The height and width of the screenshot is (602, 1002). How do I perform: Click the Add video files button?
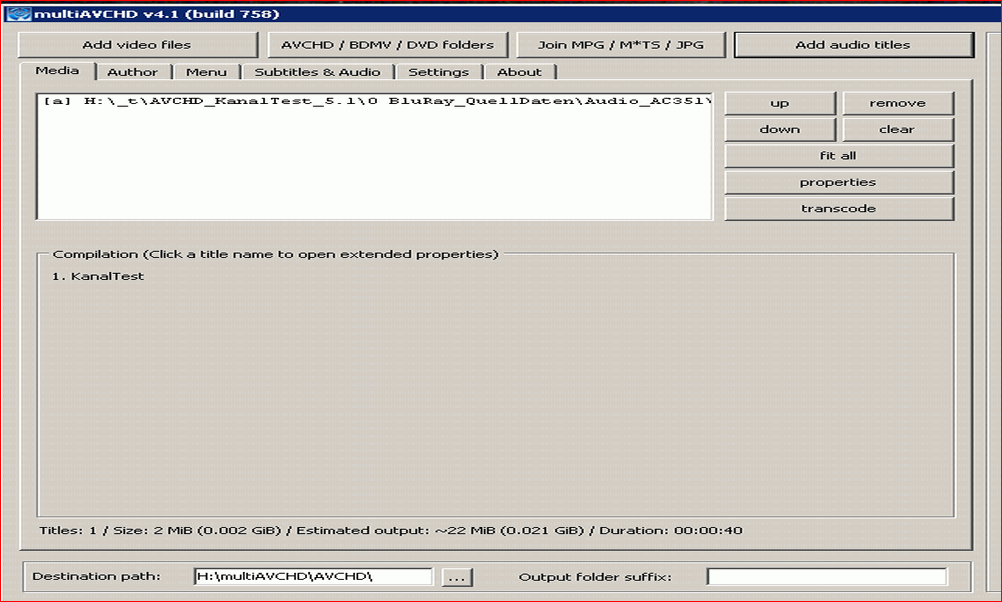[137, 45]
